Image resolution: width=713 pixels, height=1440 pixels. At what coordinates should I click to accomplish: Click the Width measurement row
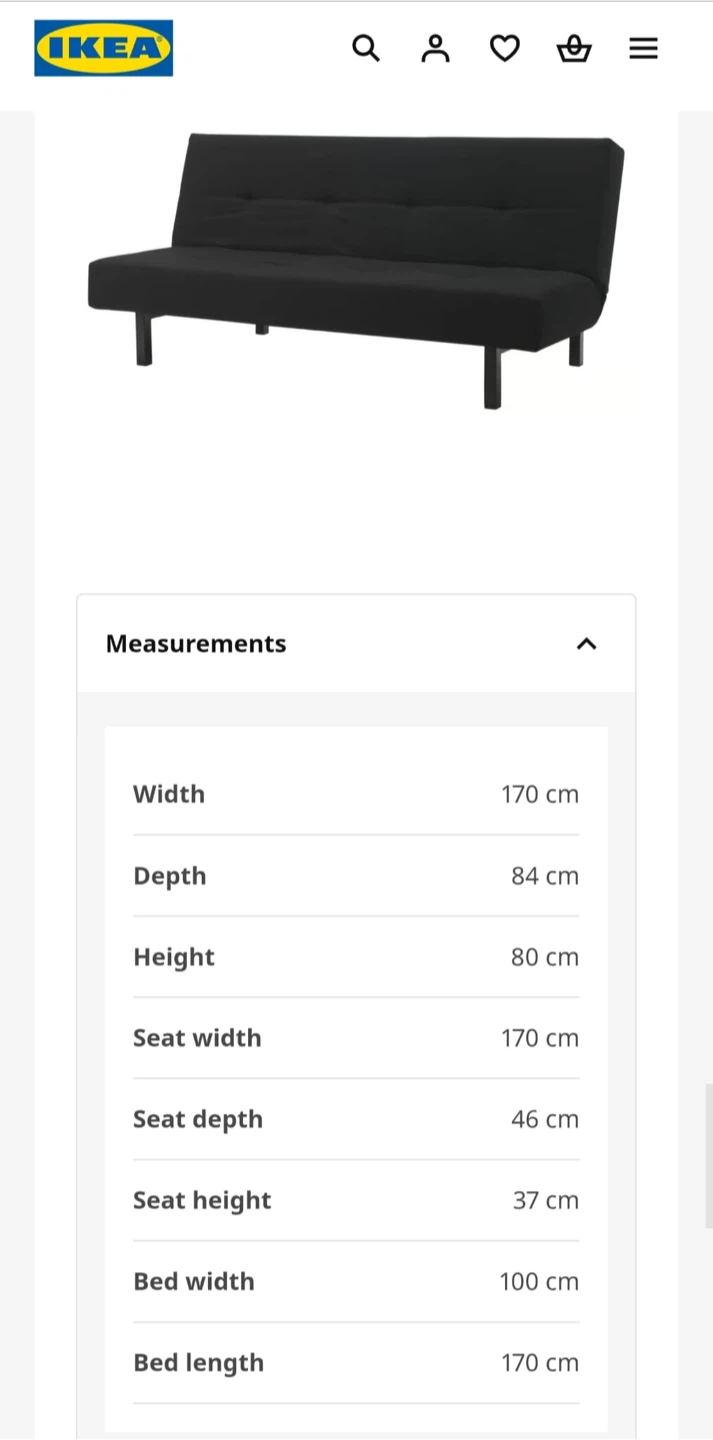point(356,794)
